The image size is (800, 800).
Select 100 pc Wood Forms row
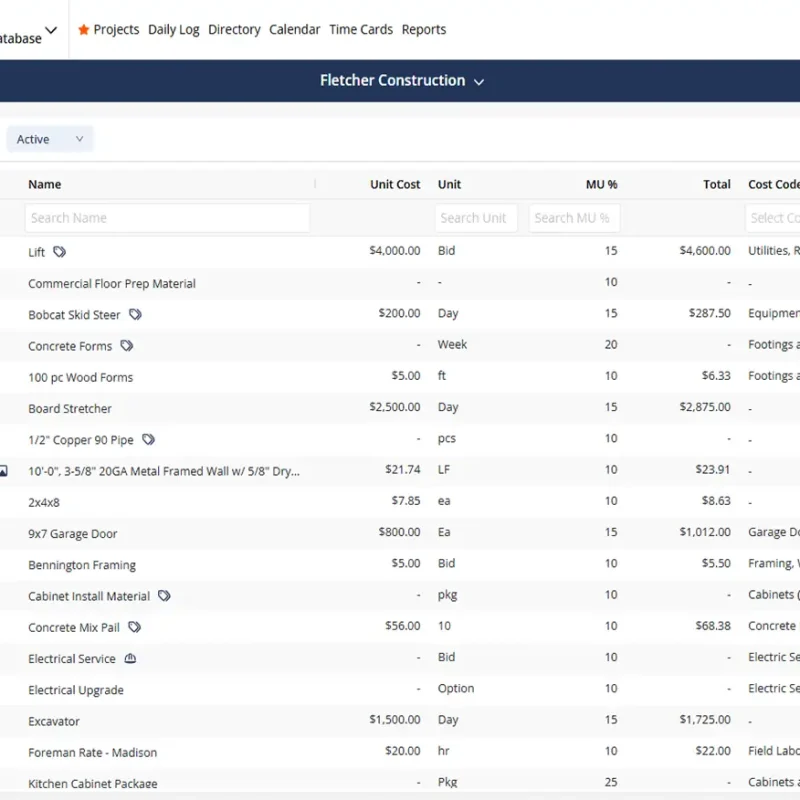click(x=81, y=377)
